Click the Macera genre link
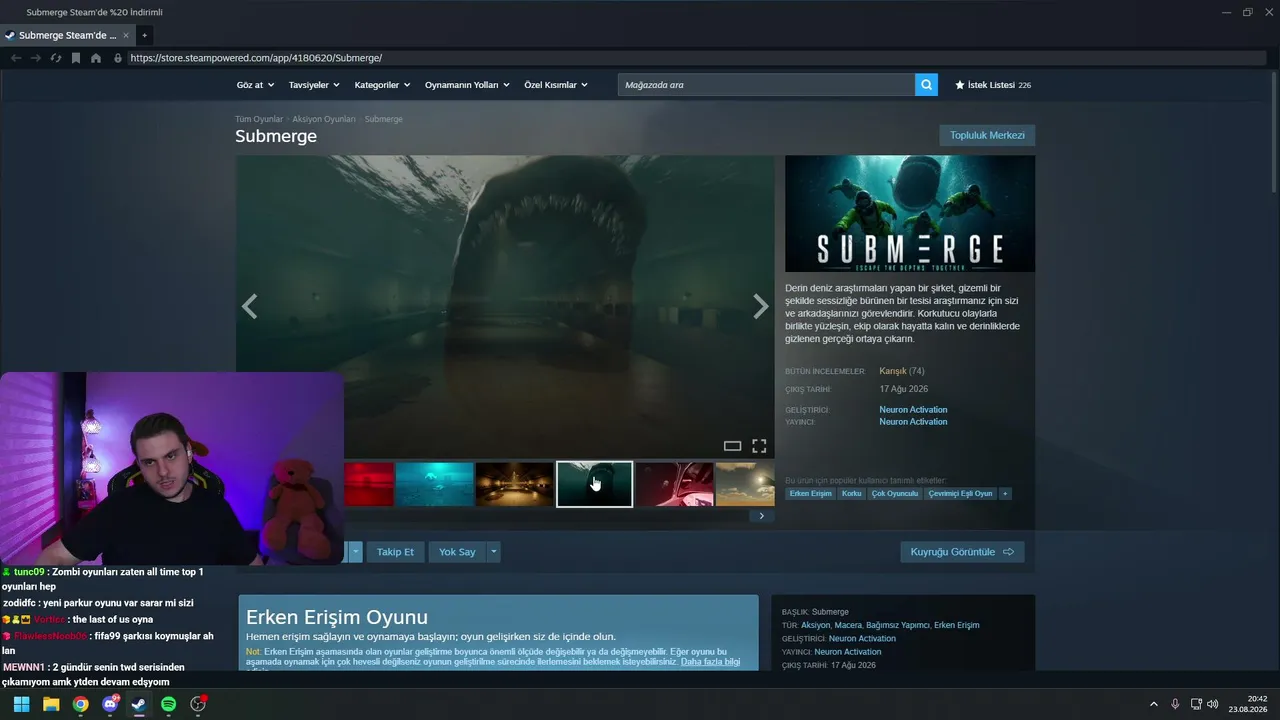The height and width of the screenshot is (720, 1280). pos(848,625)
